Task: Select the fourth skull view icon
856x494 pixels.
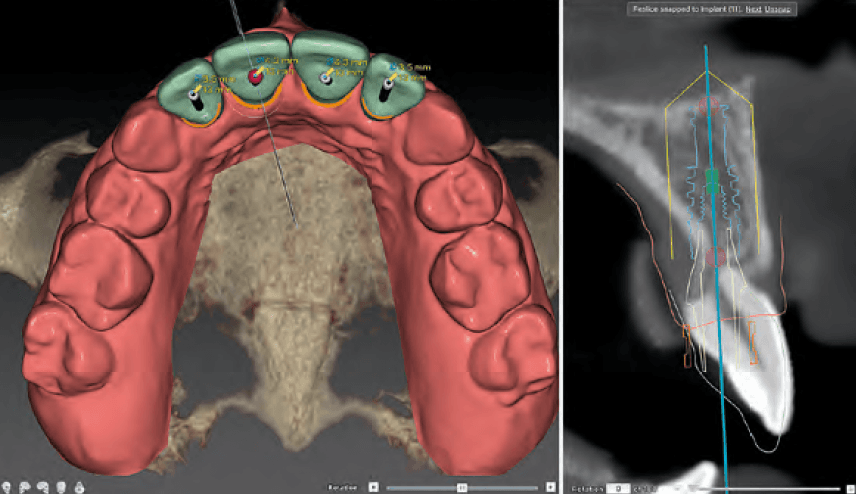Action: click(x=61, y=487)
